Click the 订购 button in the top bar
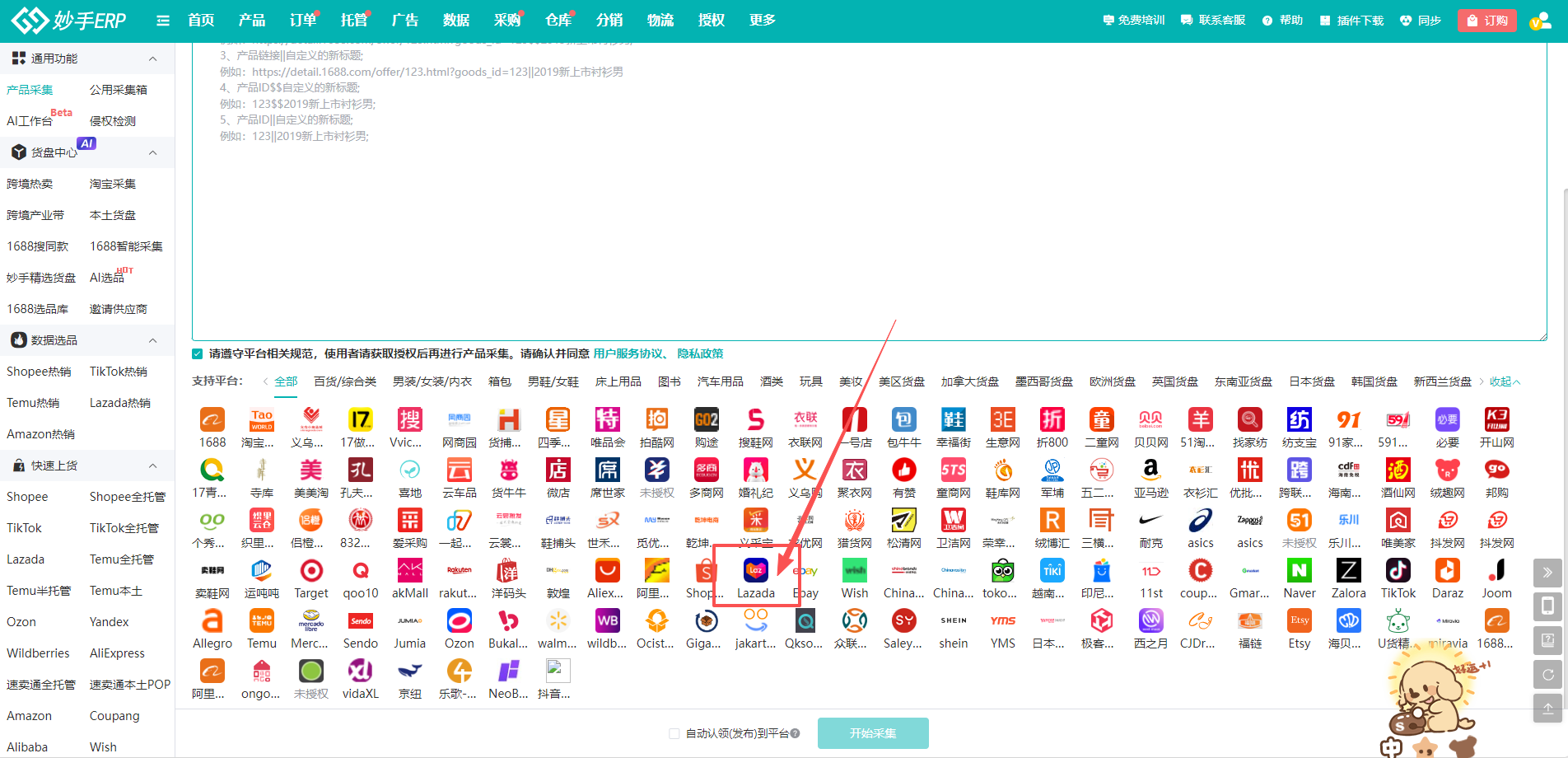The image size is (1568, 758). click(x=1487, y=21)
